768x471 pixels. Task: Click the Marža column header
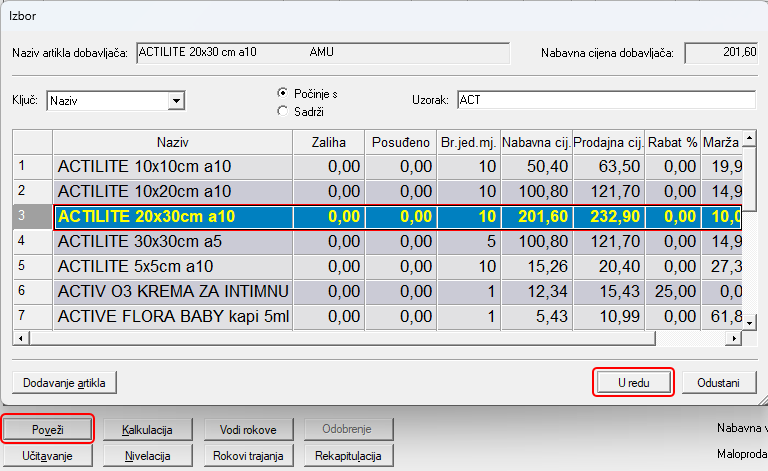pos(721,142)
